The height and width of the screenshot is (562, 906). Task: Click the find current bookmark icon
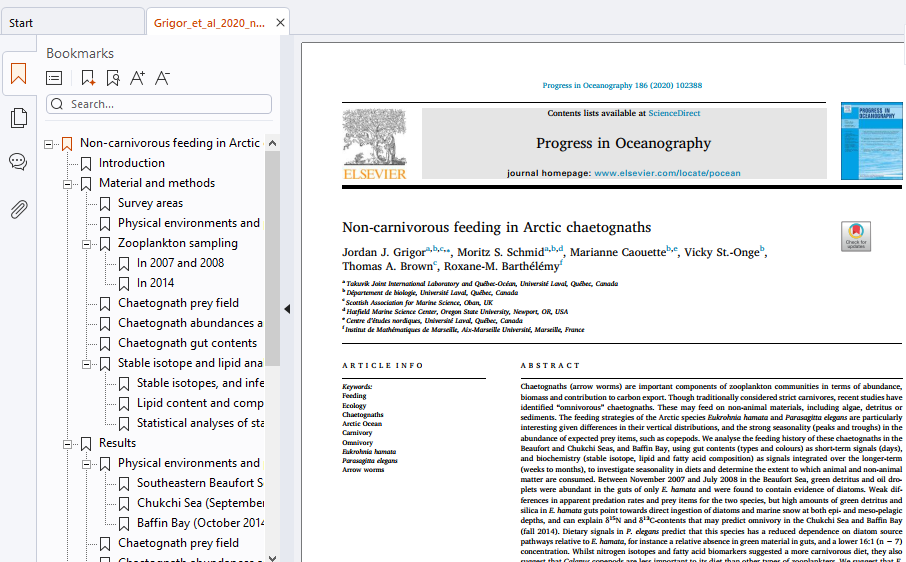coord(113,78)
